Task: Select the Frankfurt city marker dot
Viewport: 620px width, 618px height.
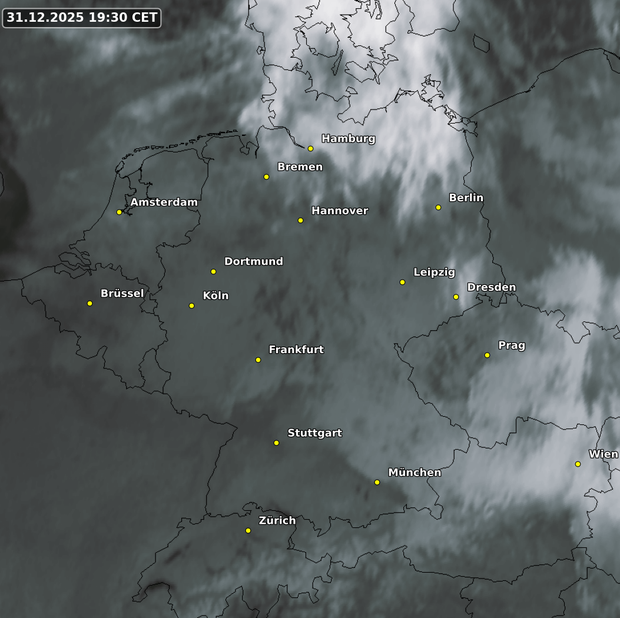Action: [258, 360]
